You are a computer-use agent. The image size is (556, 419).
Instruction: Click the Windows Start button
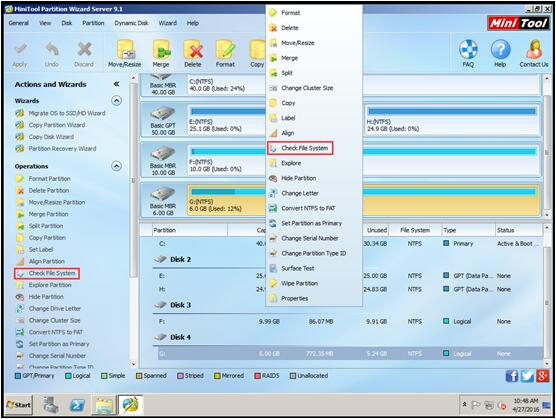pyautogui.click(x=19, y=405)
